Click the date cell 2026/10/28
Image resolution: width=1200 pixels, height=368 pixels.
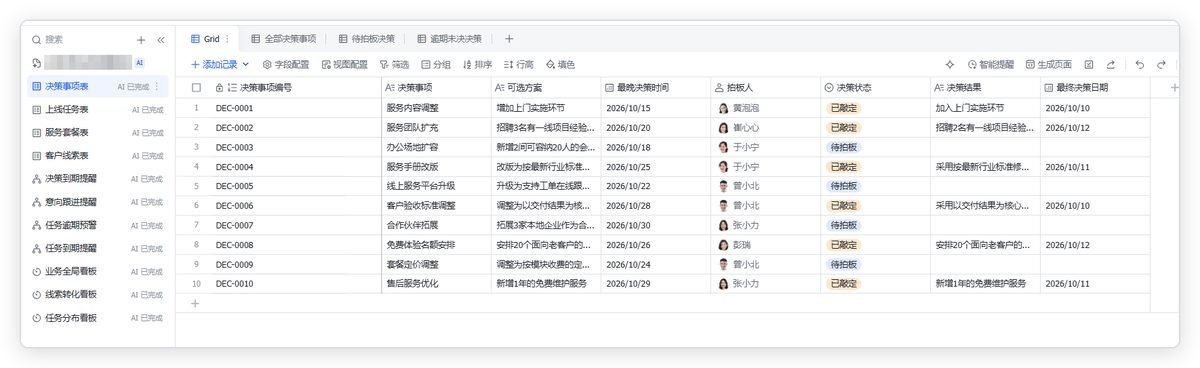click(x=655, y=205)
